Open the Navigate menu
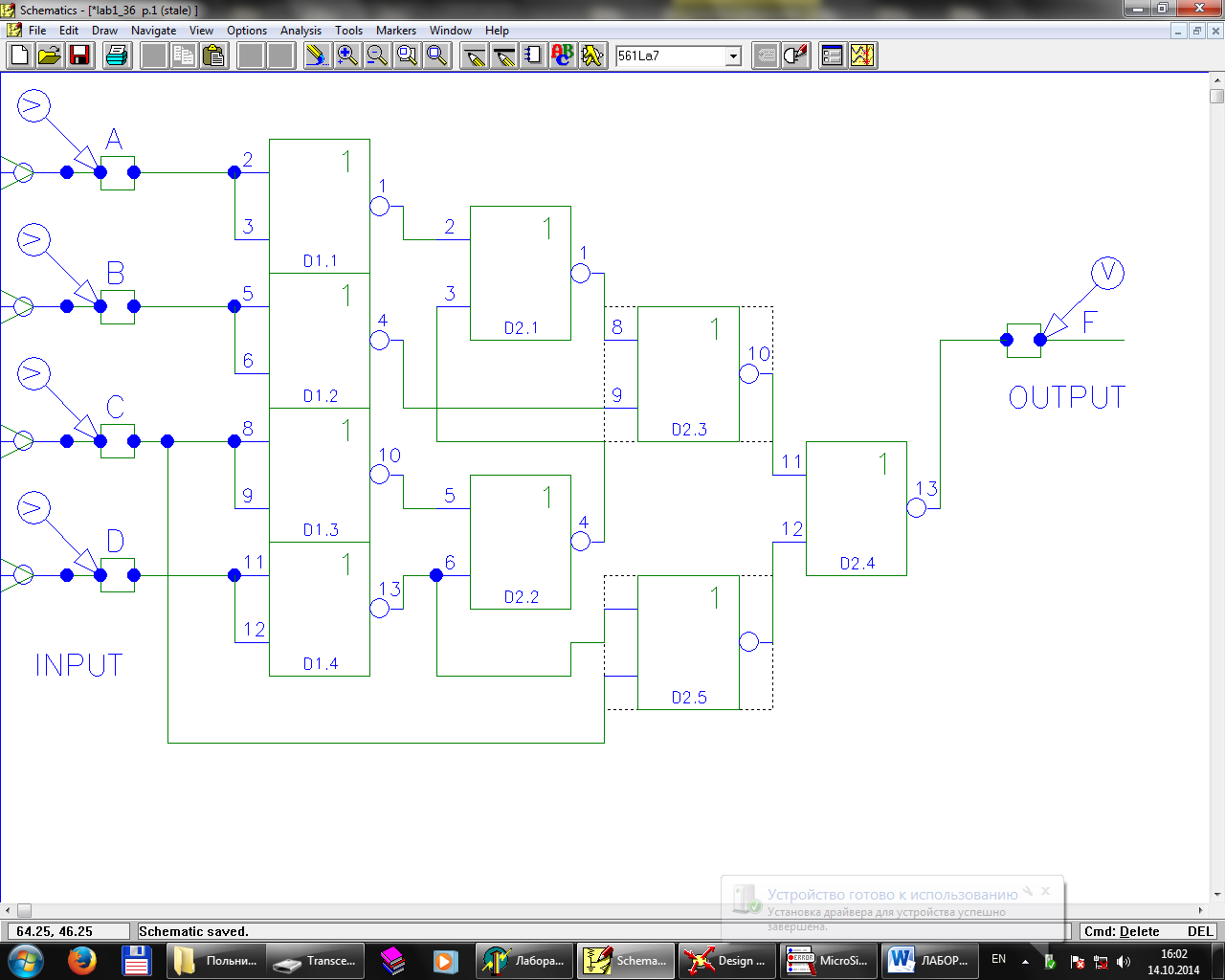 154,31
